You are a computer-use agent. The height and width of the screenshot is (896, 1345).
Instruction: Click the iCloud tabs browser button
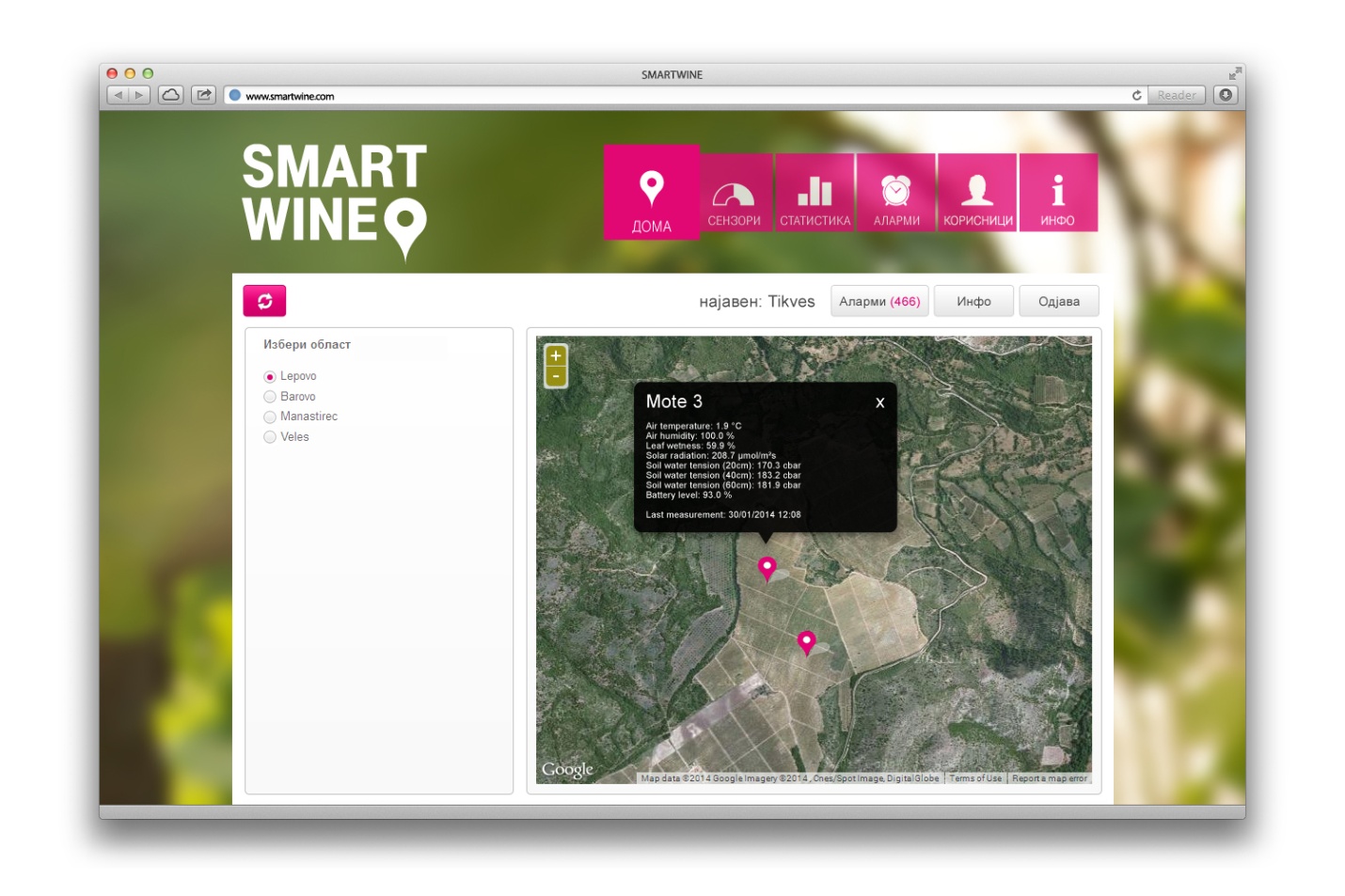point(171,95)
